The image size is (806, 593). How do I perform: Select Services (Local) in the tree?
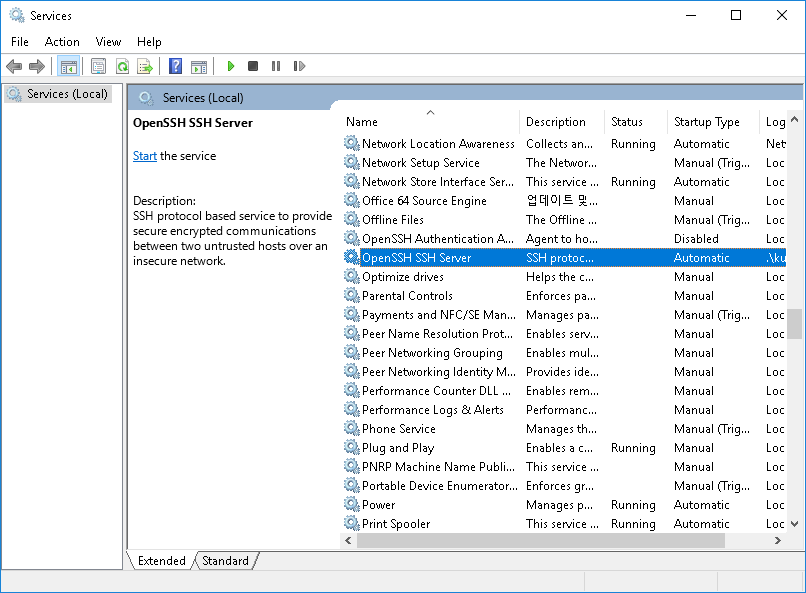coord(67,94)
